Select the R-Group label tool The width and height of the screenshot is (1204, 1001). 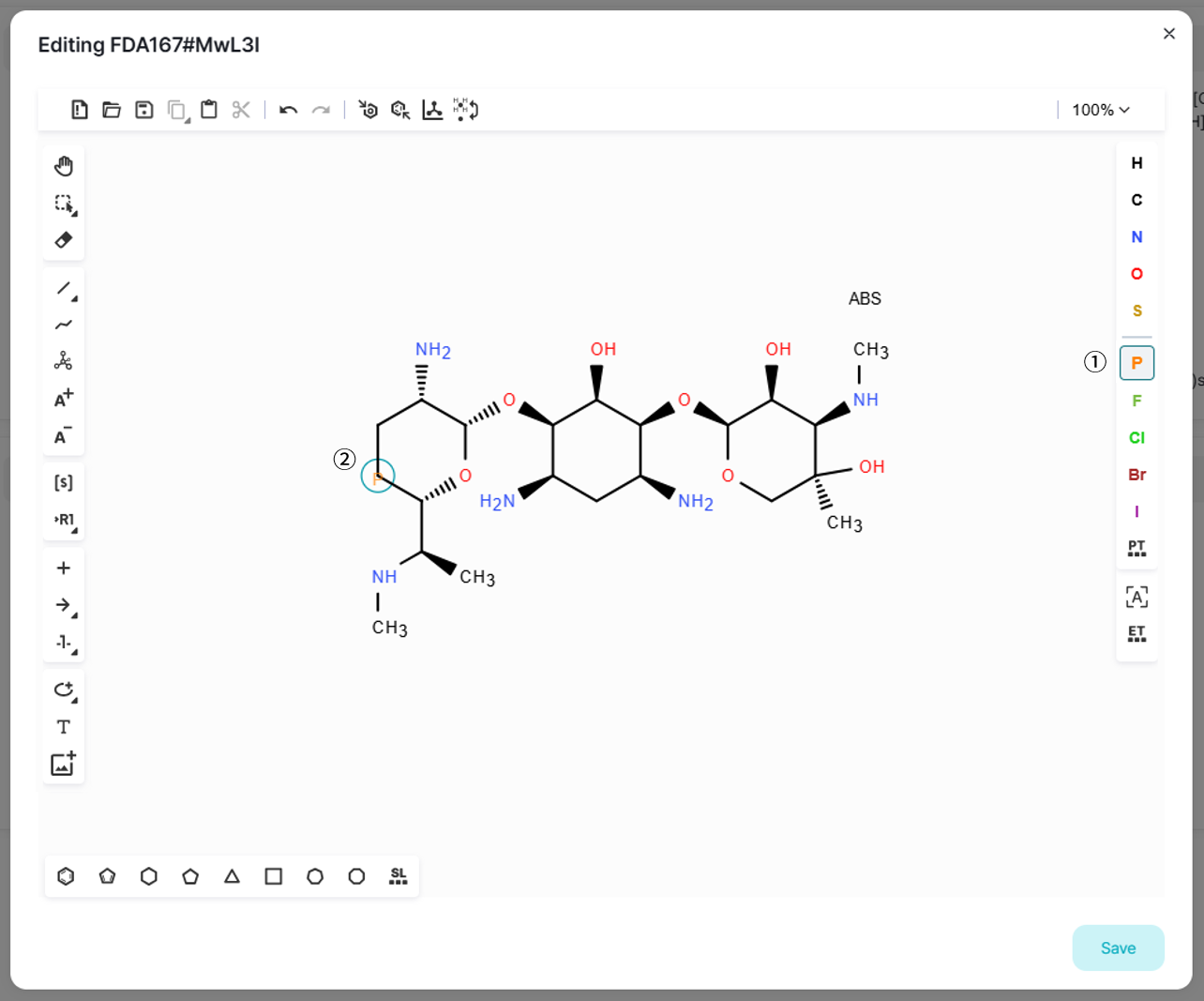click(x=64, y=519)
